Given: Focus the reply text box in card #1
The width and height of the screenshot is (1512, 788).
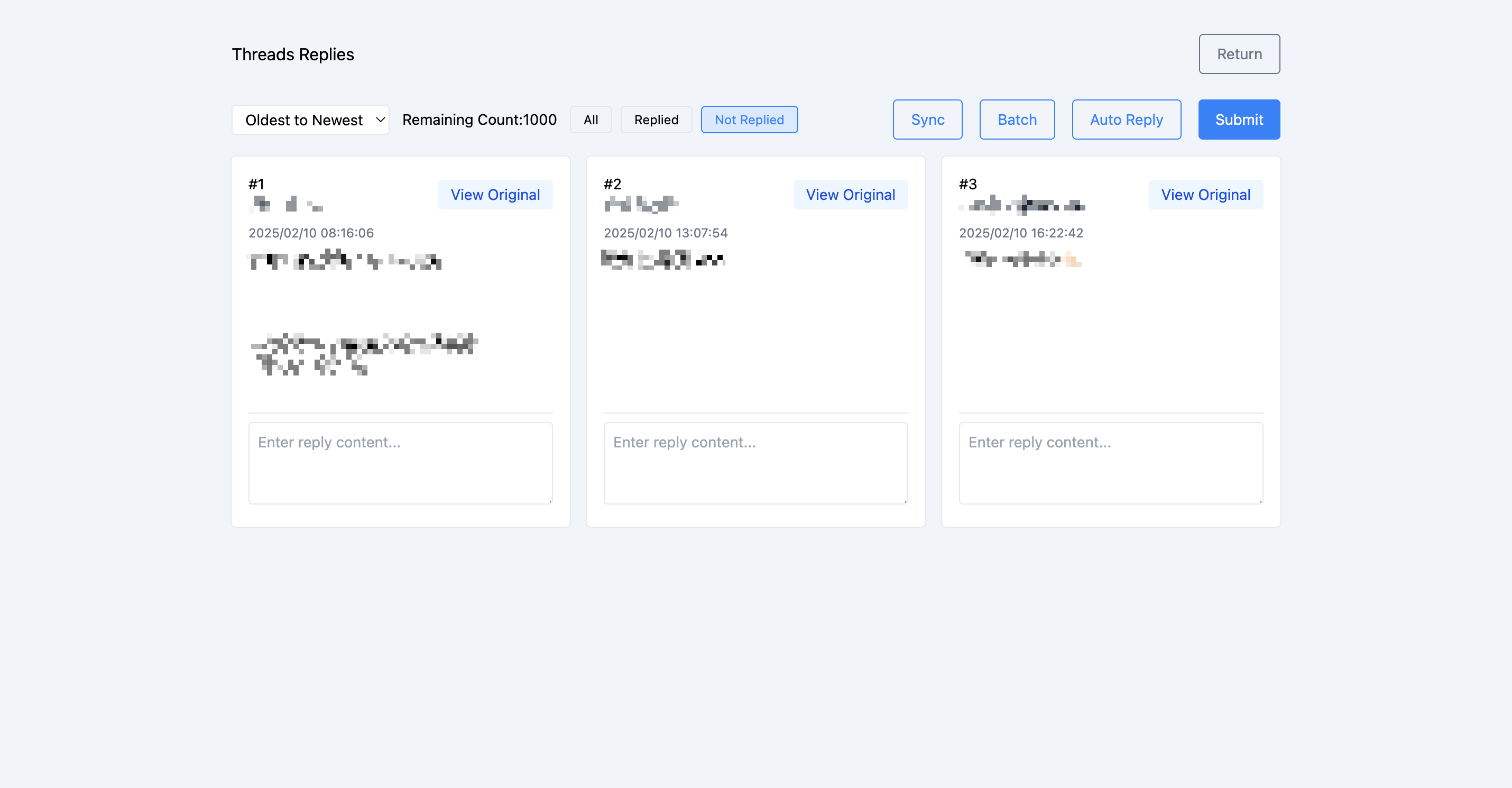Looking at the screenshot, I should tap(401, 463).
